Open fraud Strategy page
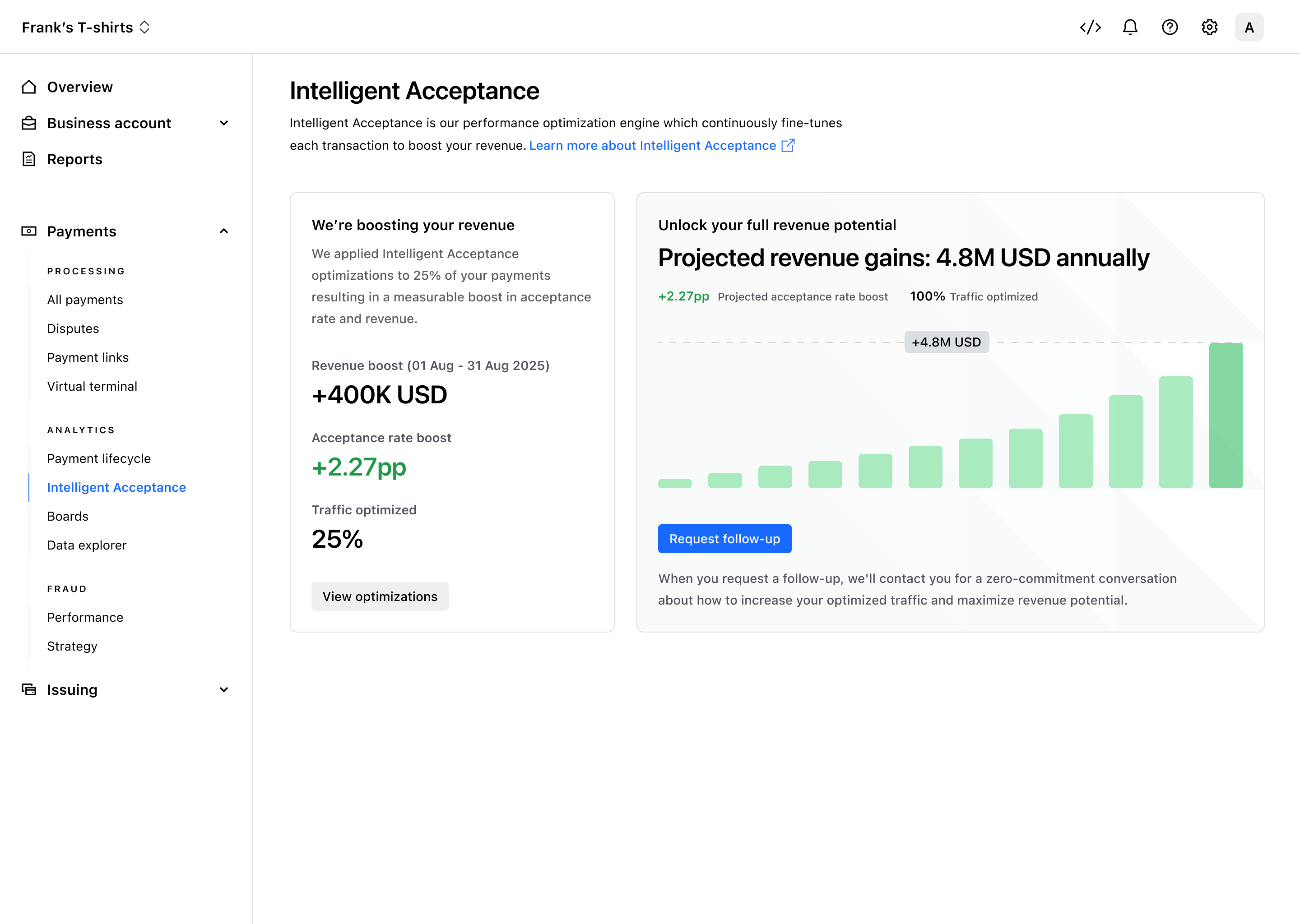The height and width of the screenshot is (924, 1300). (x=72, y=647)
